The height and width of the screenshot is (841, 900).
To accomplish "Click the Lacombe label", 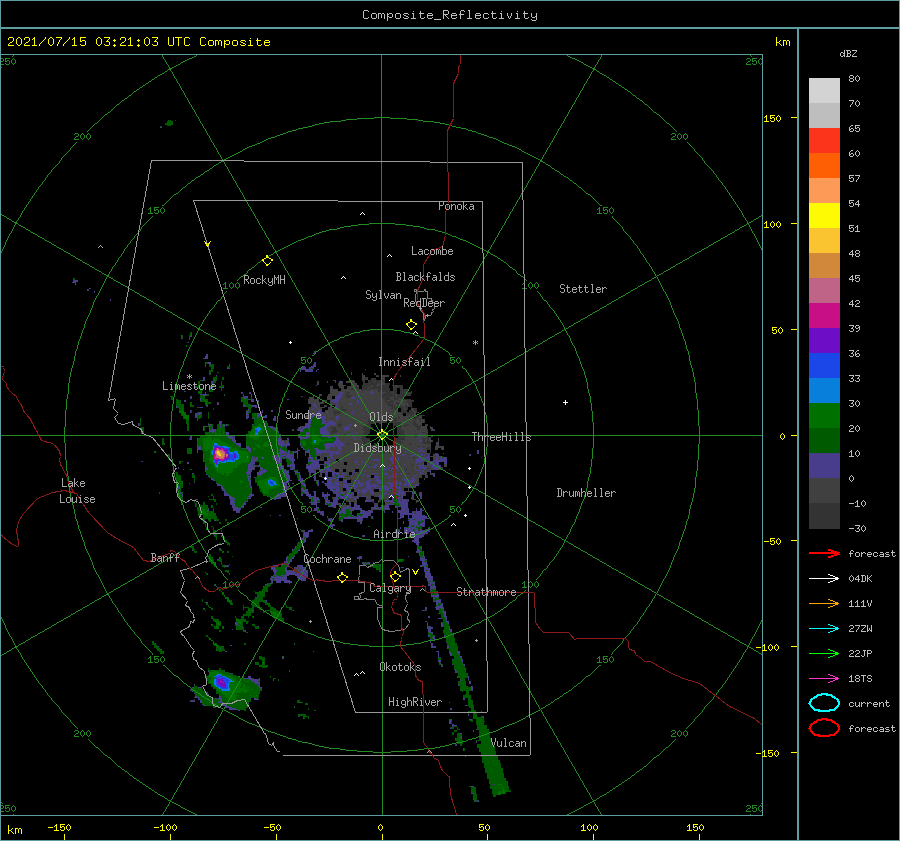I will 432,251.
